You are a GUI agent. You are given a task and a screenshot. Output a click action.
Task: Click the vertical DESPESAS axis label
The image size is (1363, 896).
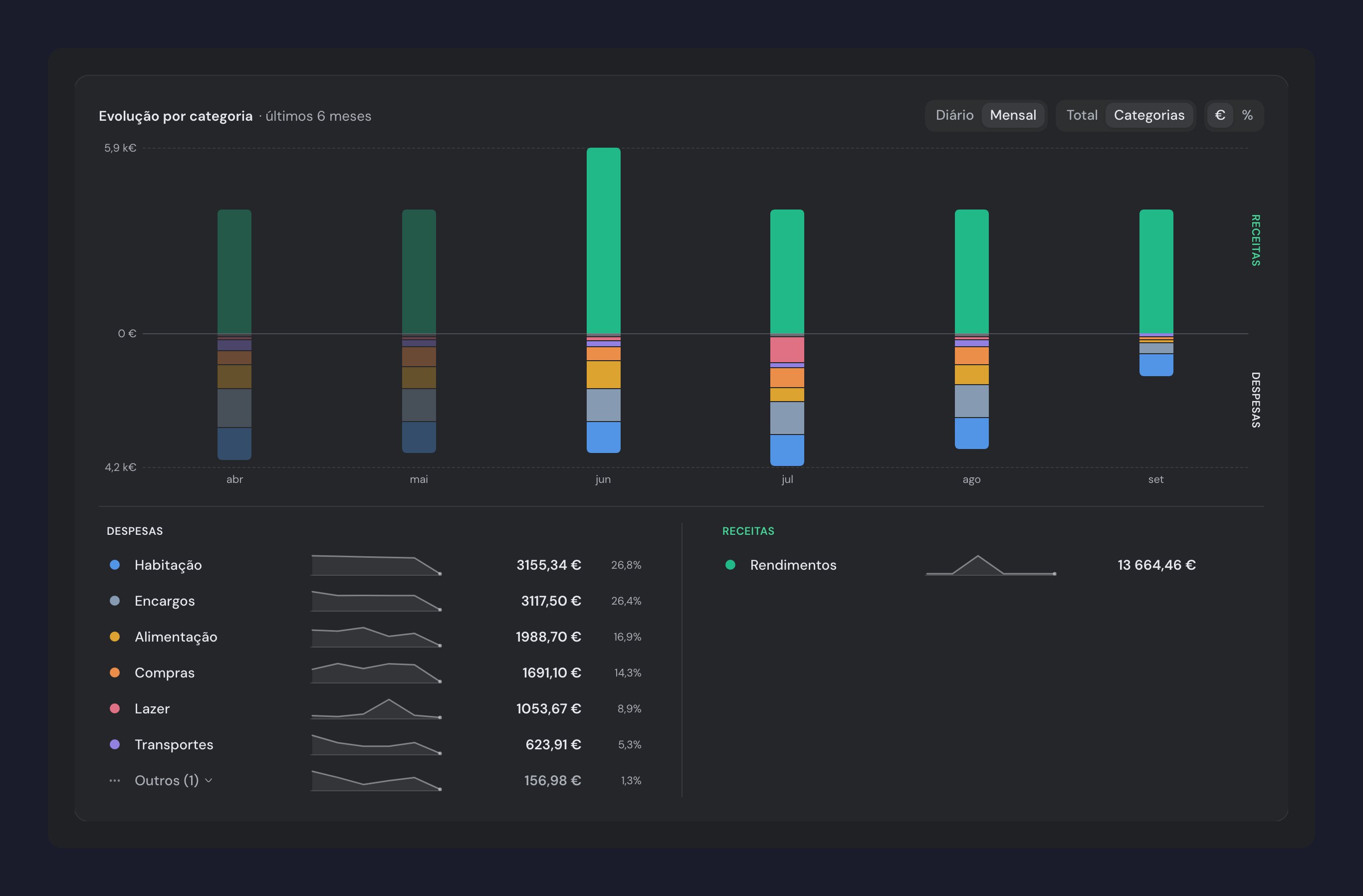1255,400
